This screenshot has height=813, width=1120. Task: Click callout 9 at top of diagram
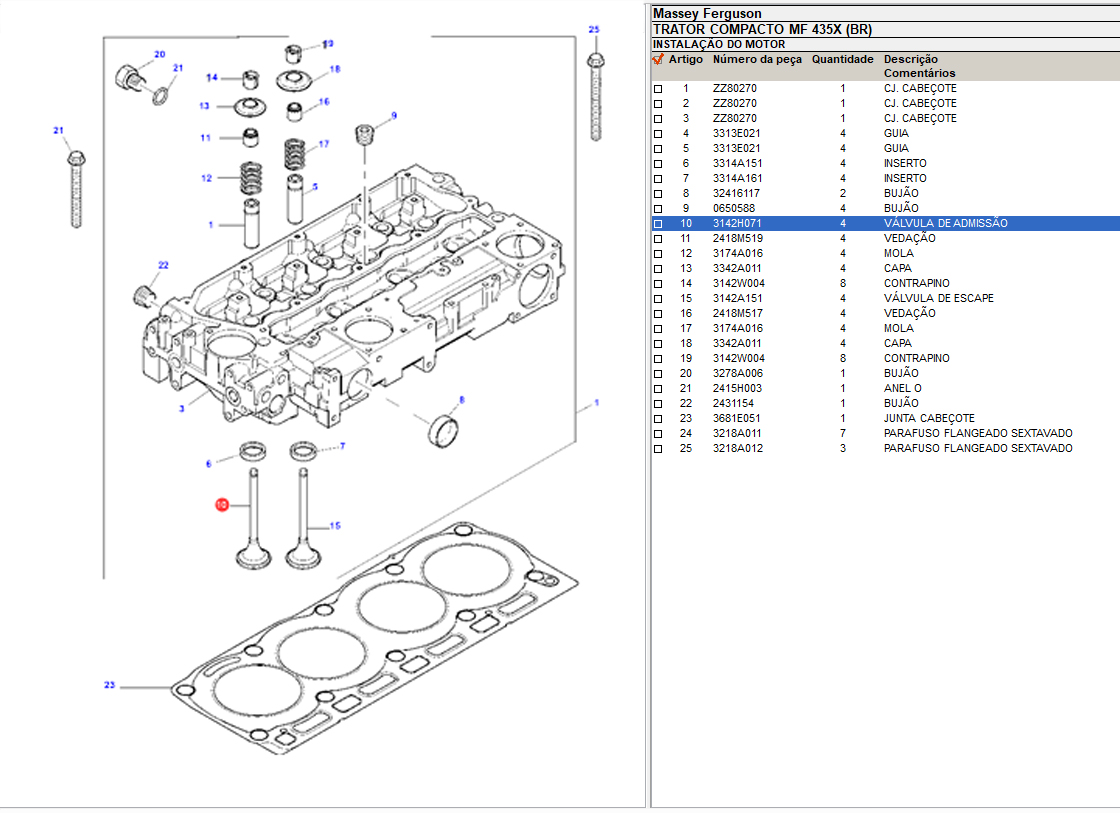pyautogui.click(x=394, y=116)
